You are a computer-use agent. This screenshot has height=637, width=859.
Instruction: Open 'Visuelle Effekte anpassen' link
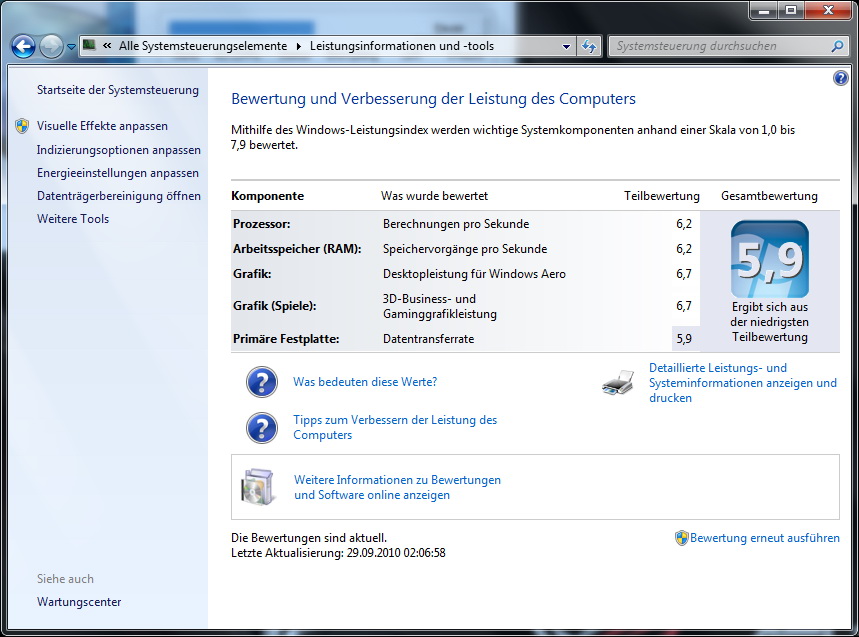point(102,126)
